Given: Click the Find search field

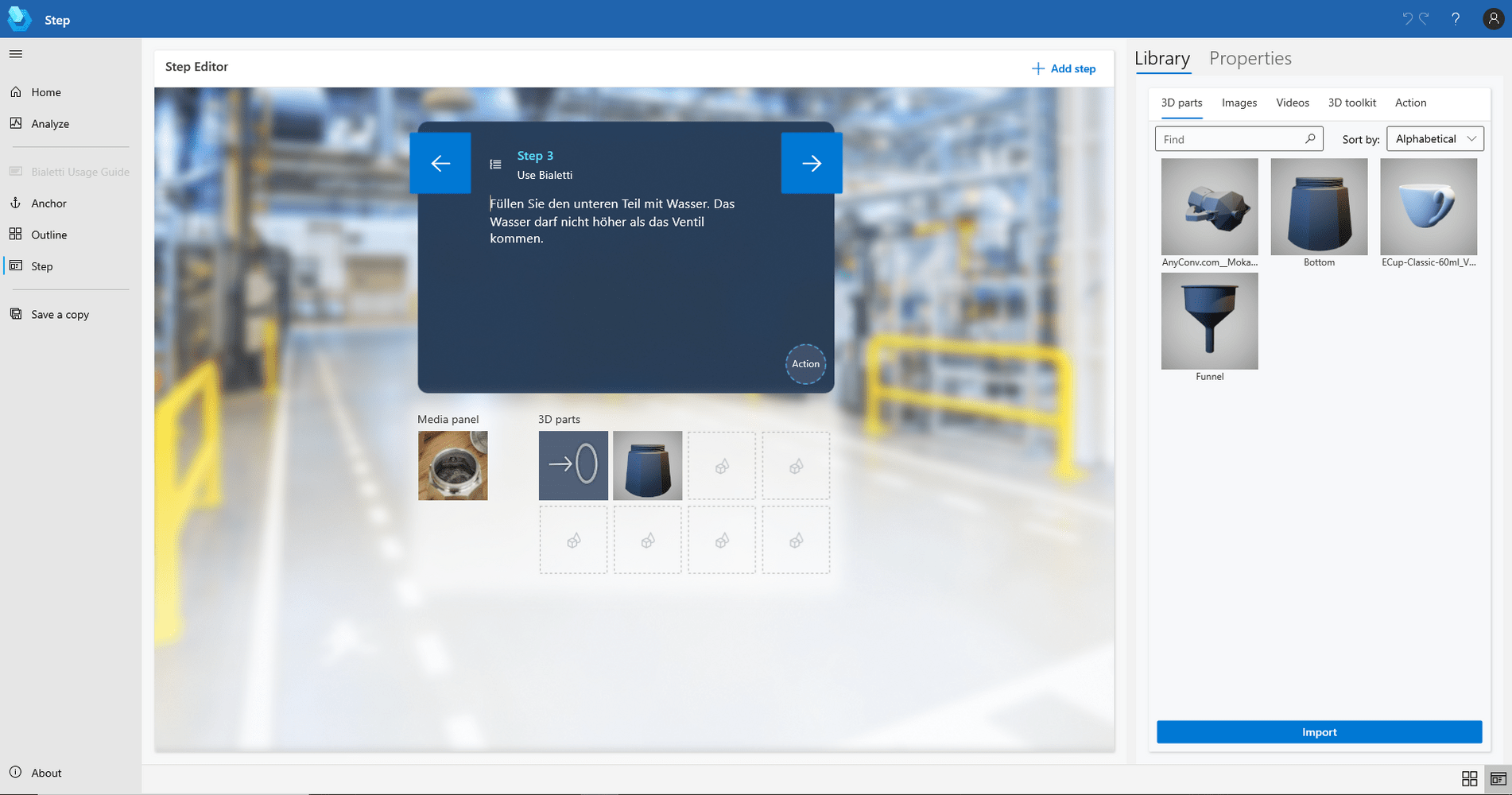Looking at the screenshot, I should coord(1231,139).
